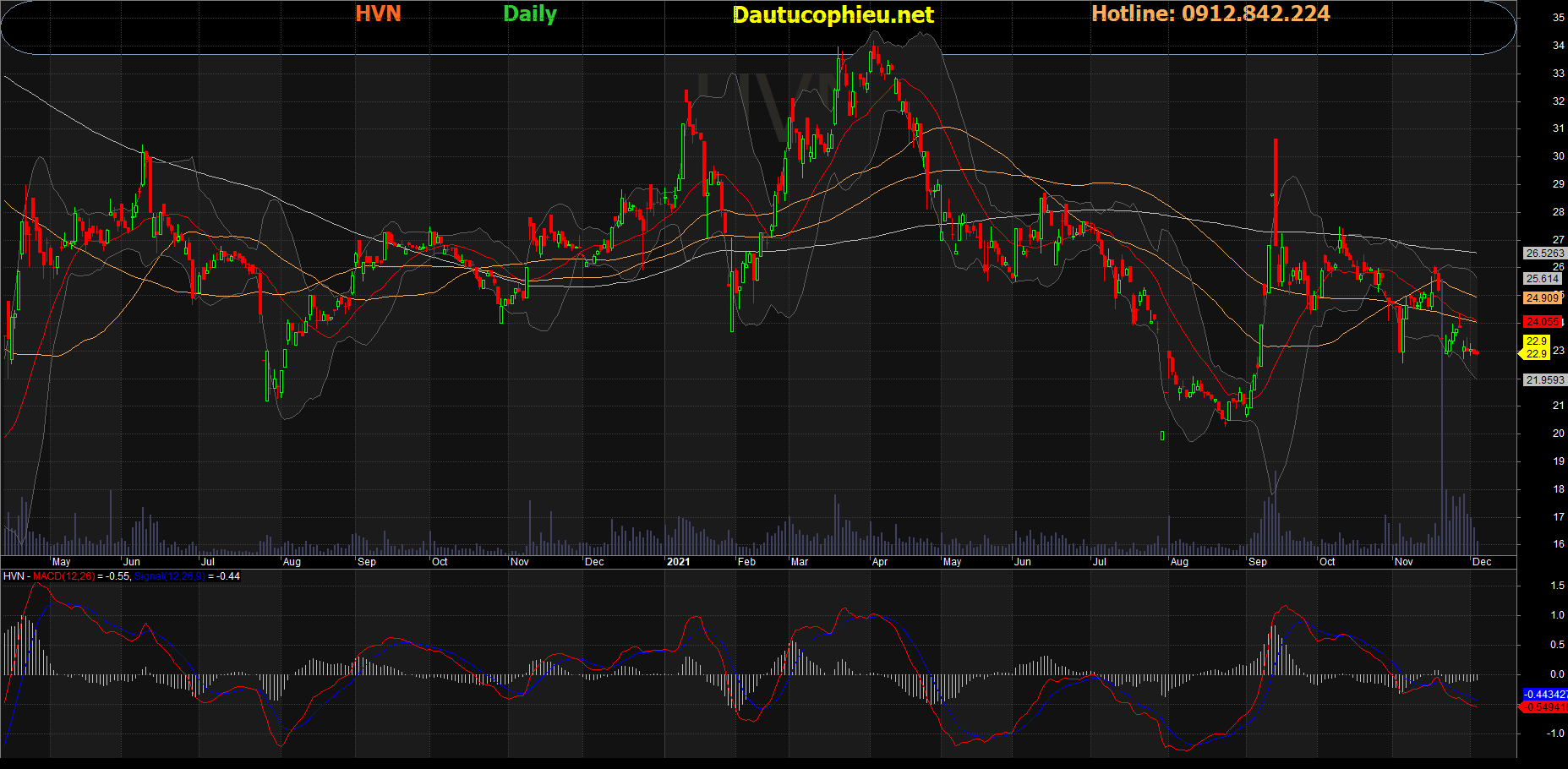1568x769 pixels.
Task: Click the 2021 year marker on time axis
Action: 678,562
